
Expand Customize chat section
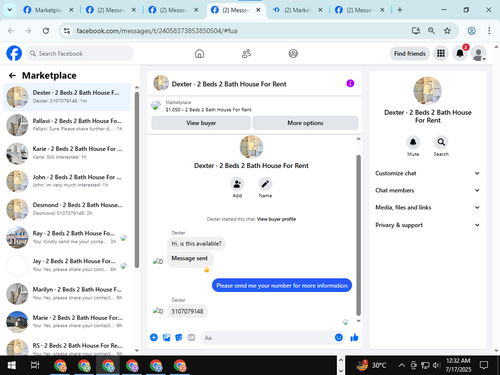coord(428,173)
